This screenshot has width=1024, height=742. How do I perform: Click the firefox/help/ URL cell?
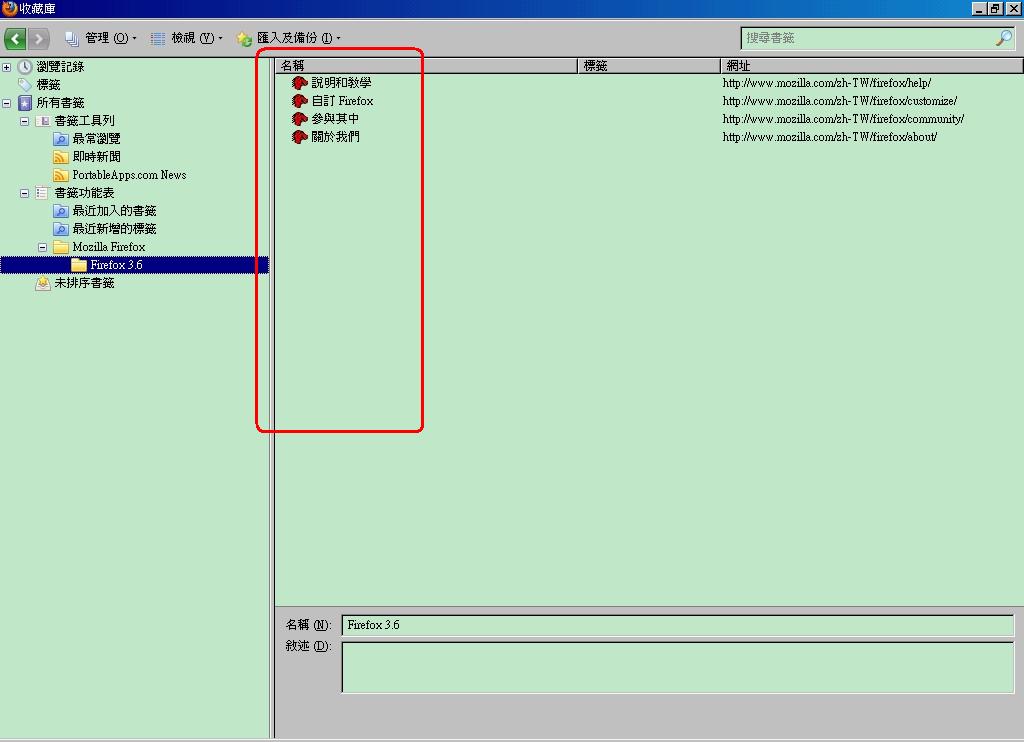pyautogui.click(x=827, y=83)
